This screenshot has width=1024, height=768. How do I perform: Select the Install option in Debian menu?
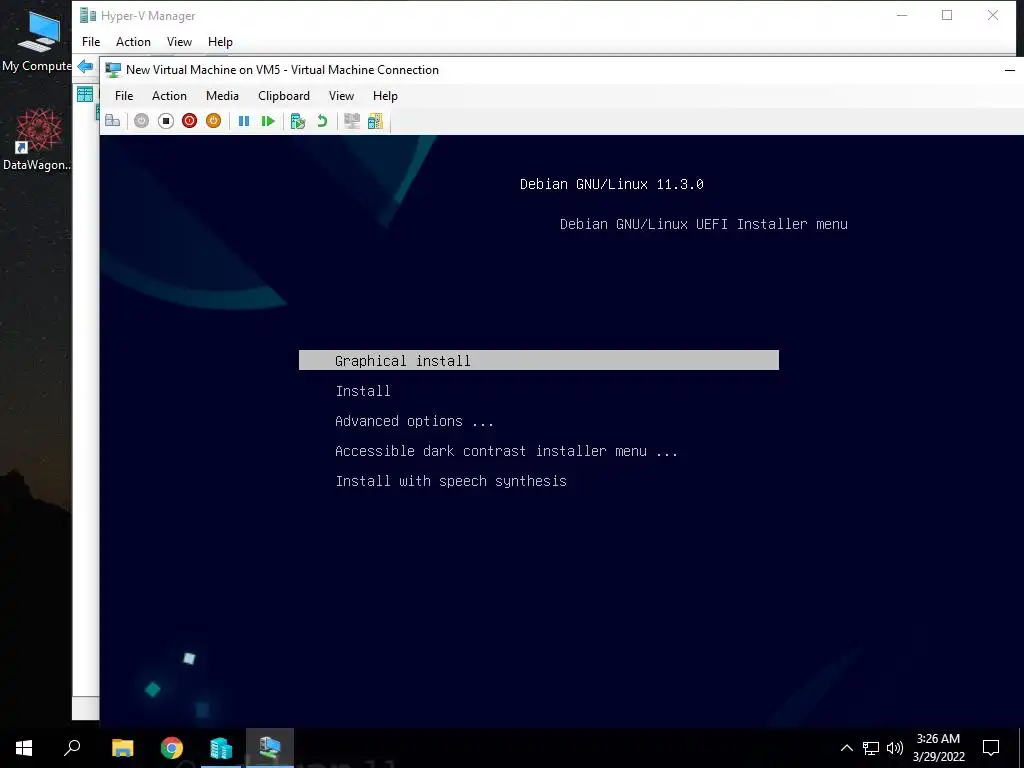click(362, 391)
